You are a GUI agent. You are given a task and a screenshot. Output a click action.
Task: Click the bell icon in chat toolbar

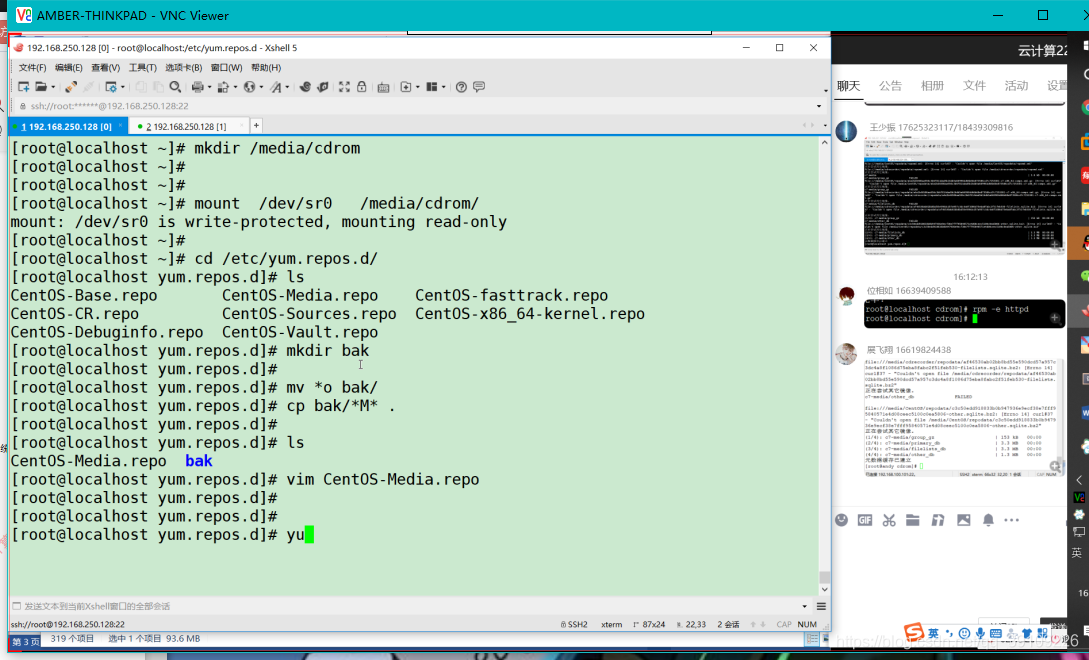coord(988,520)
